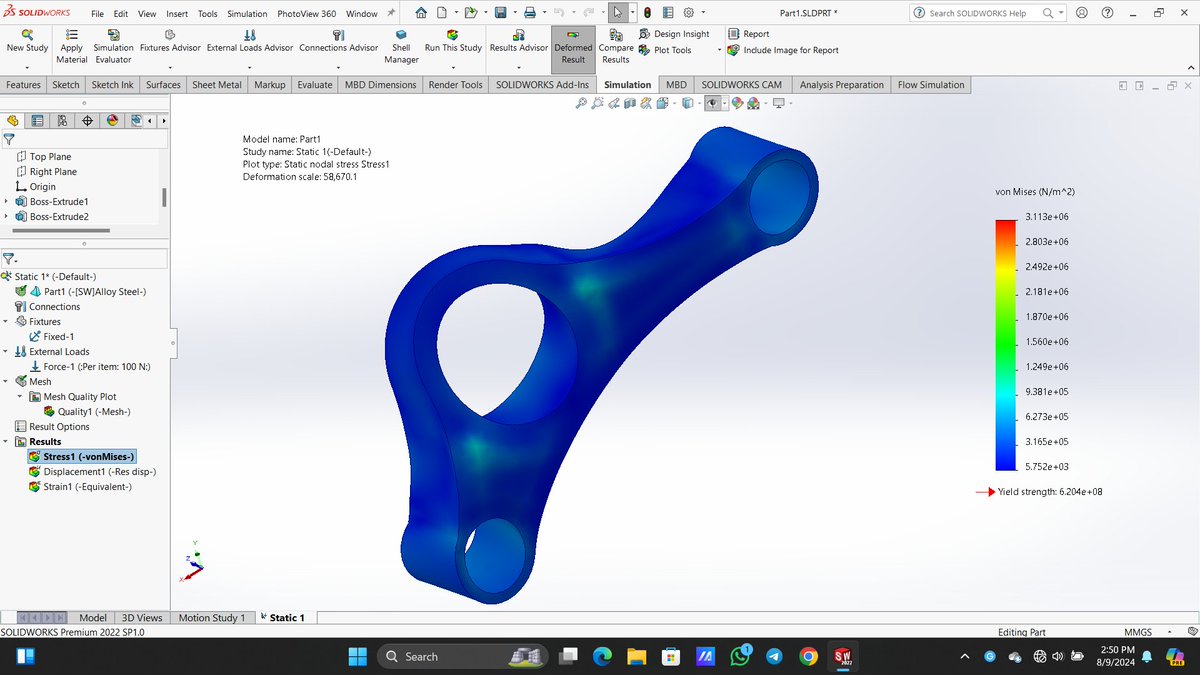Click the Rebuild traffic light icon

click(x=647, y=13)
